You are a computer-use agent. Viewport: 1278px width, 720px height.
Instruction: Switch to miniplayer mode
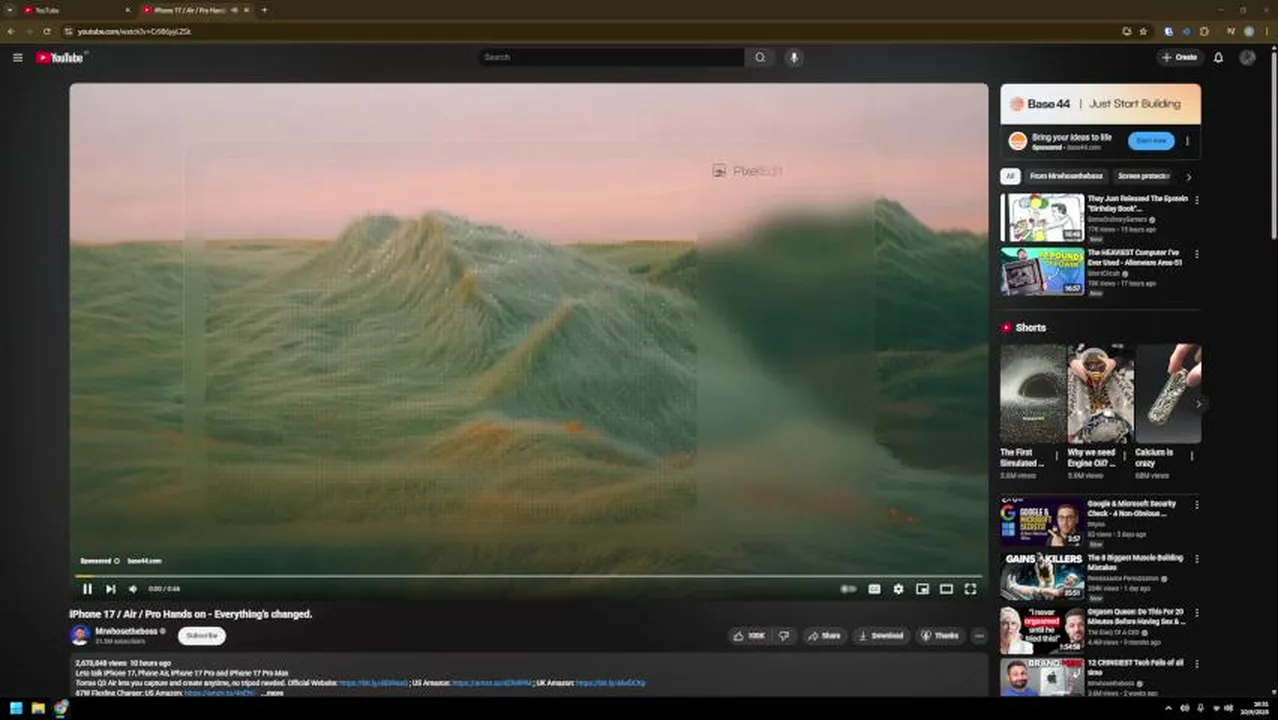tap(922, 589)
